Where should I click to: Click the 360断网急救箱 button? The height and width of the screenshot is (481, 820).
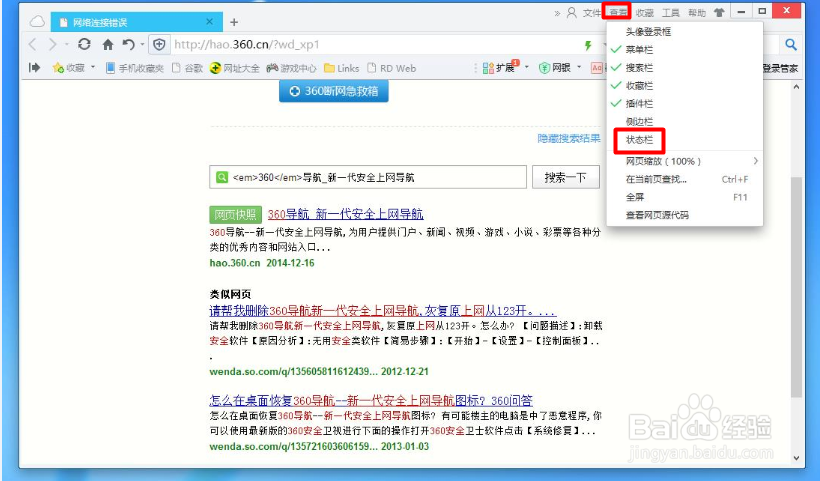click(x=334, y=91)
